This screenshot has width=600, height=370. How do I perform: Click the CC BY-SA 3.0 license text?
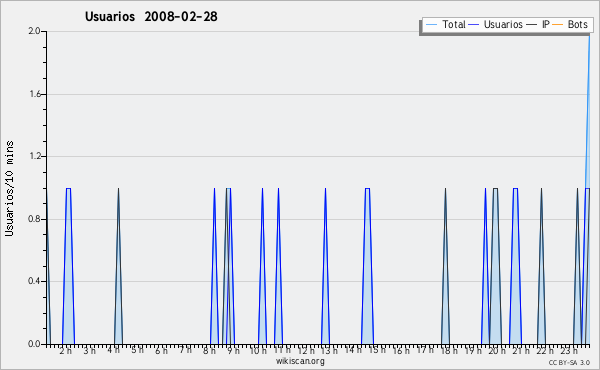point(569,362)
